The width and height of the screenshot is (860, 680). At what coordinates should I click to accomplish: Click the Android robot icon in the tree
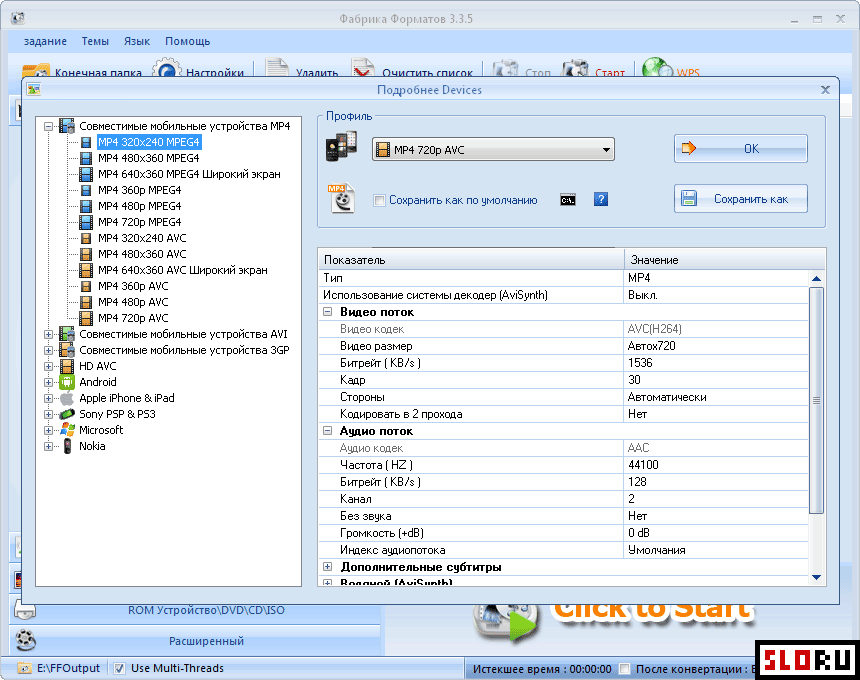point(67,382)
